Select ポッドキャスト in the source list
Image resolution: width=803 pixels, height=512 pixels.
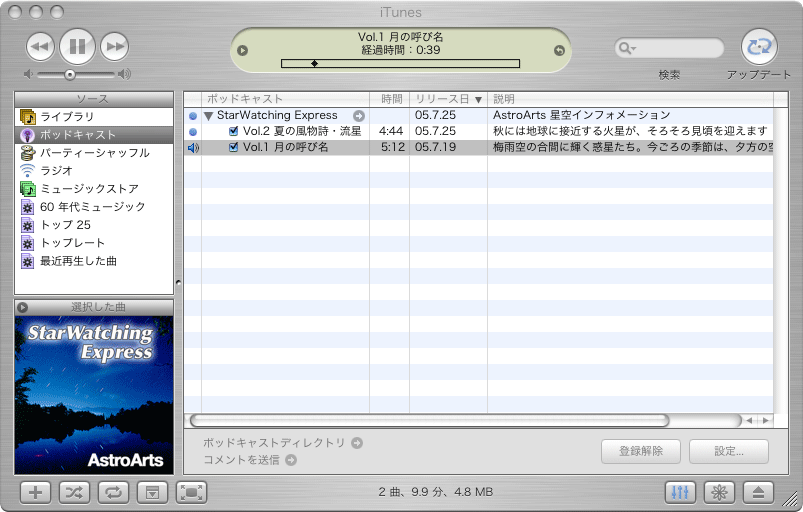tap(94, 135)
